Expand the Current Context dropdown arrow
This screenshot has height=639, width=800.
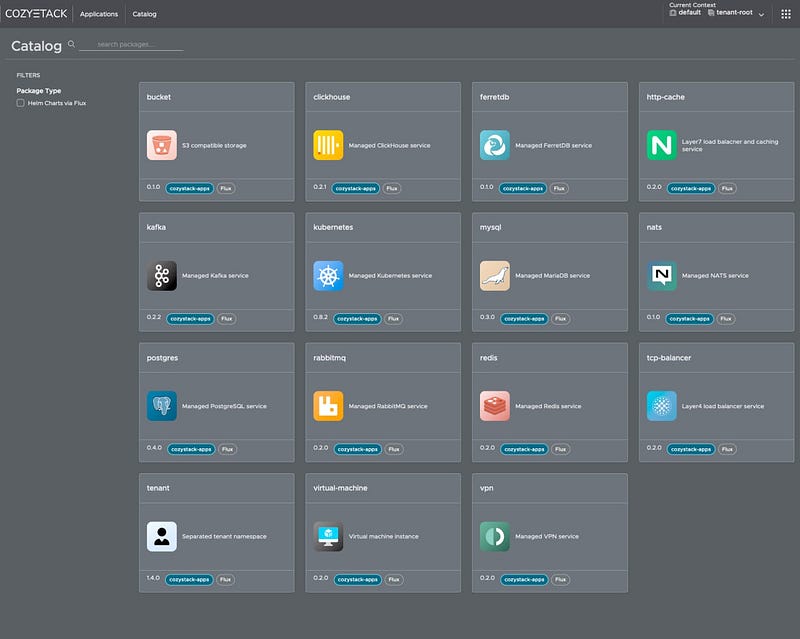[761, 14]
